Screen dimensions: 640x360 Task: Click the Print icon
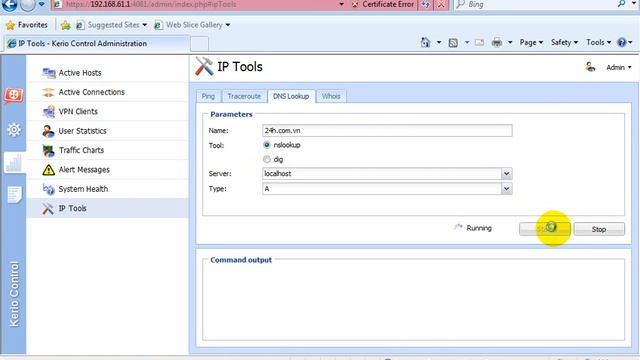tap(497, 42)
